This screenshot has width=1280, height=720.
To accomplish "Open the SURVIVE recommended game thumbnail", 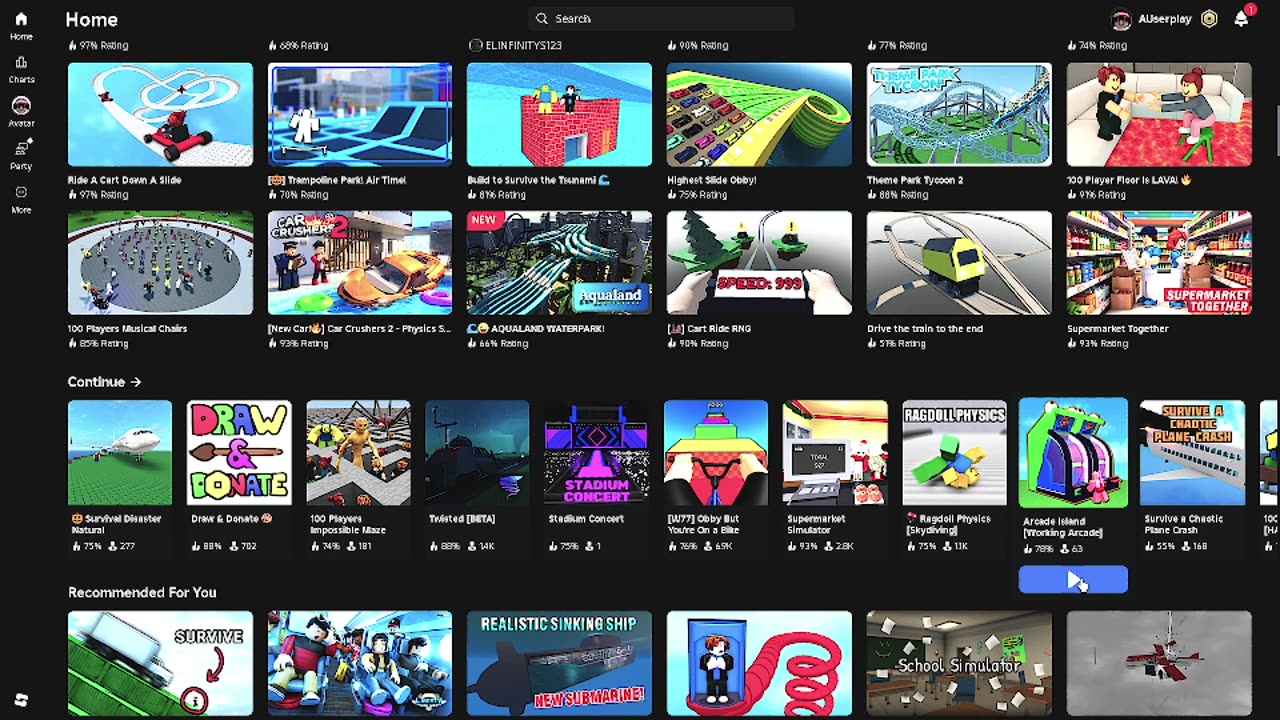I will (x=160, y=663).
